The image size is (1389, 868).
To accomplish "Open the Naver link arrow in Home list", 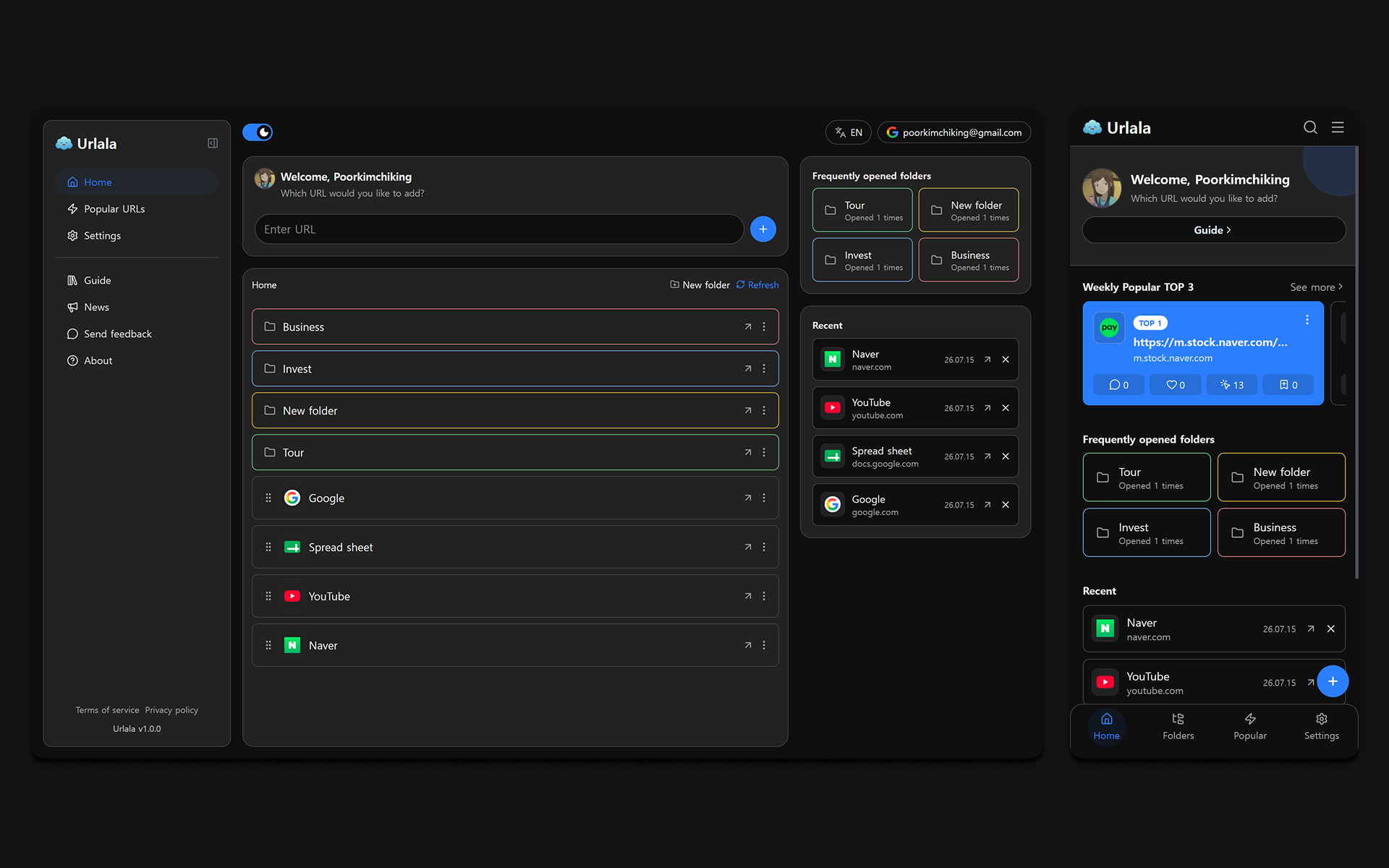I will [748, 646].
